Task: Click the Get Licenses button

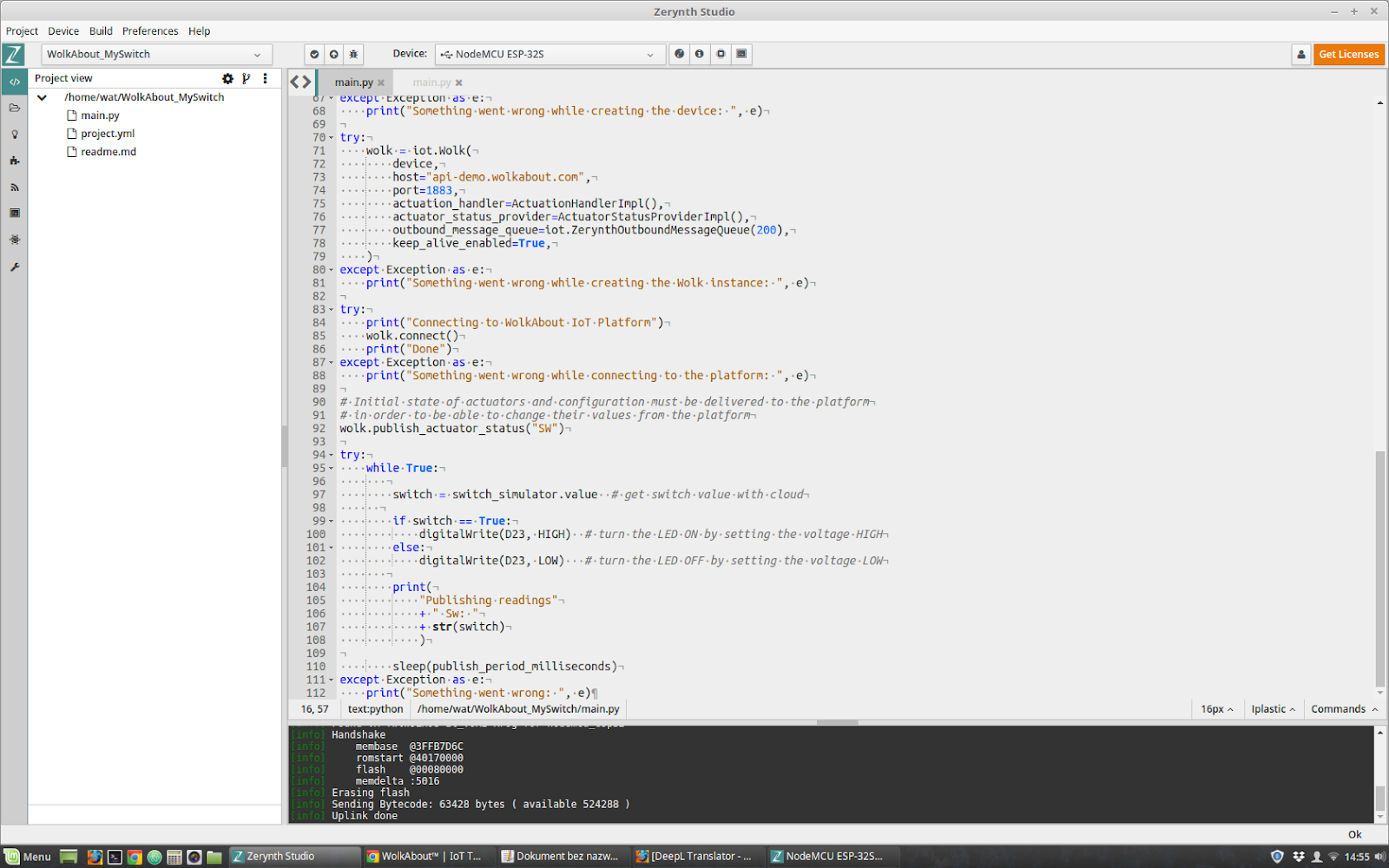Action: [x=1349, y=55]
